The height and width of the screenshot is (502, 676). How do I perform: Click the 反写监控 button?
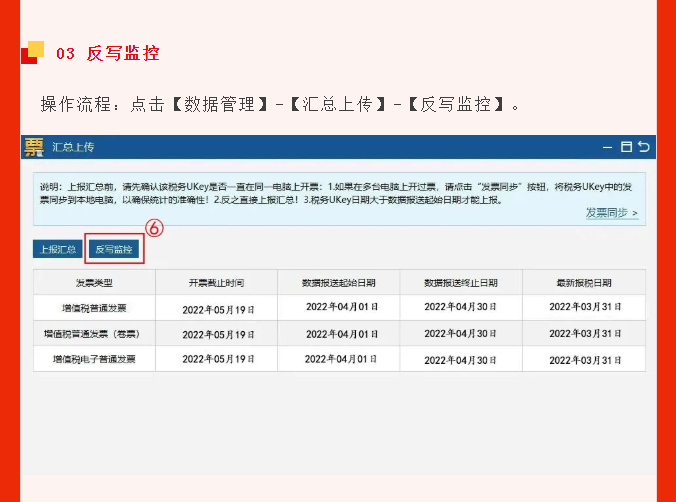[x=114, y=249]
